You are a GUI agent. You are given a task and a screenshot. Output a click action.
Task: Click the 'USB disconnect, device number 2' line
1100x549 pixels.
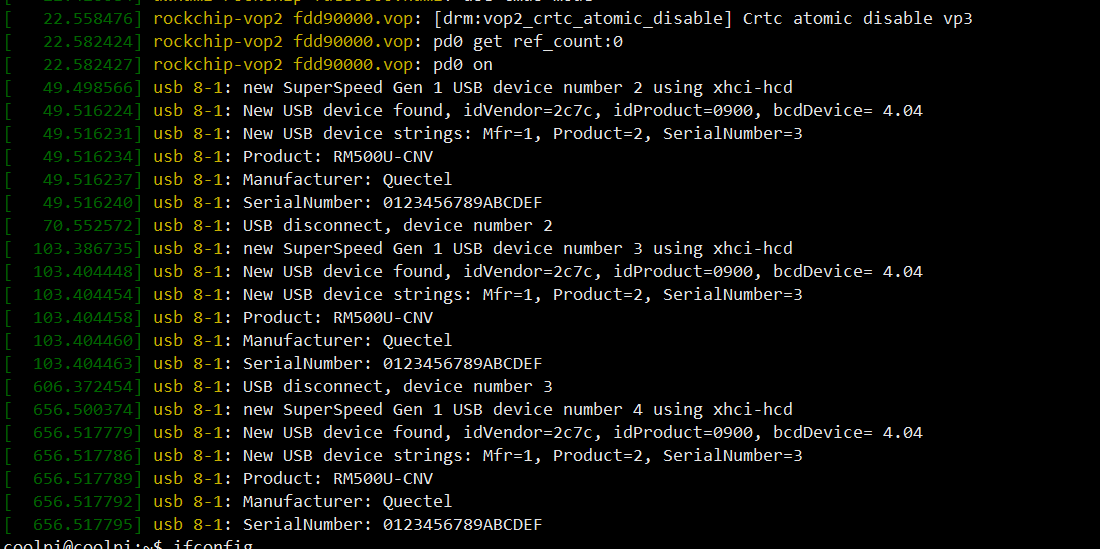[x=279, y=226]
